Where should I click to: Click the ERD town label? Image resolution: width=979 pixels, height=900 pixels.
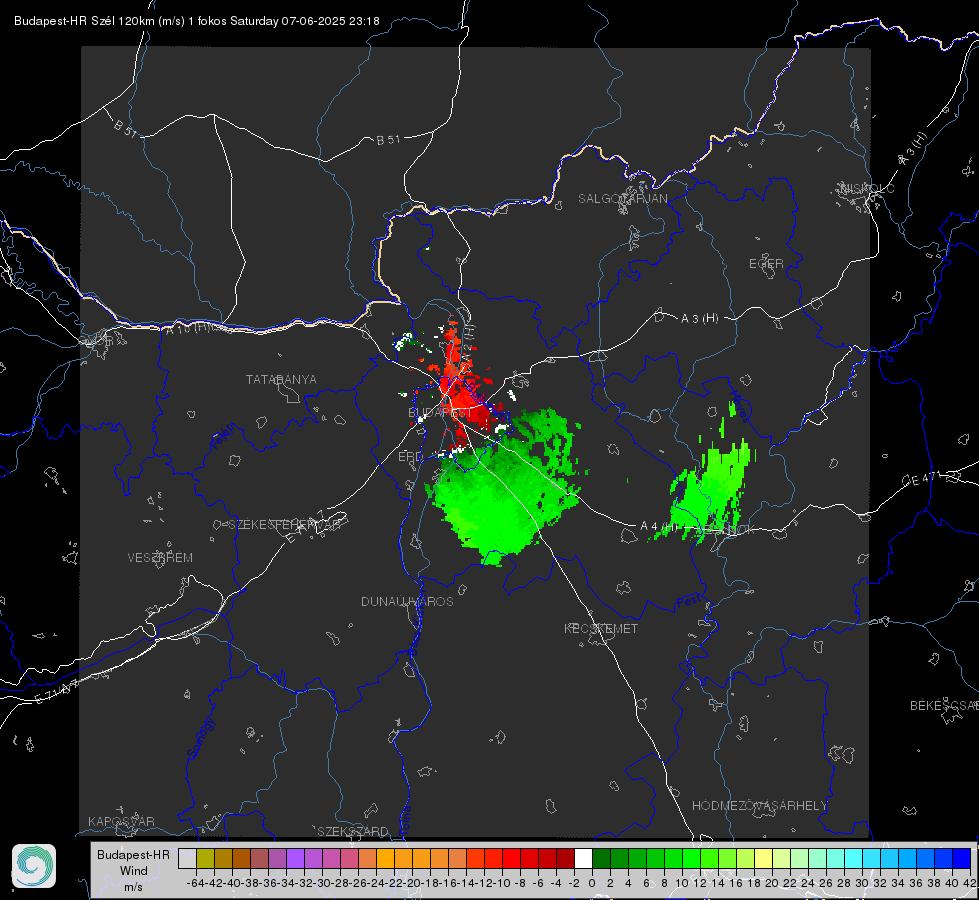pos(410,457)
